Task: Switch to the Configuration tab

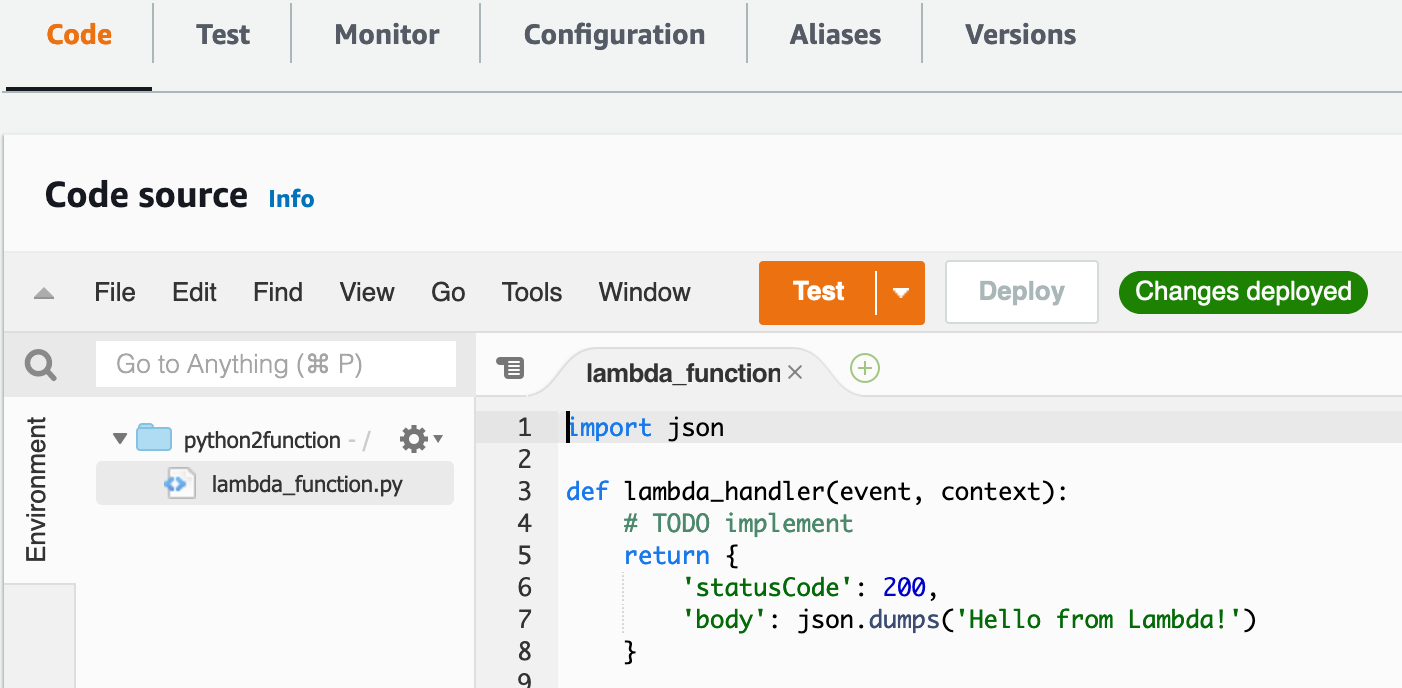Action: point(614,35)
